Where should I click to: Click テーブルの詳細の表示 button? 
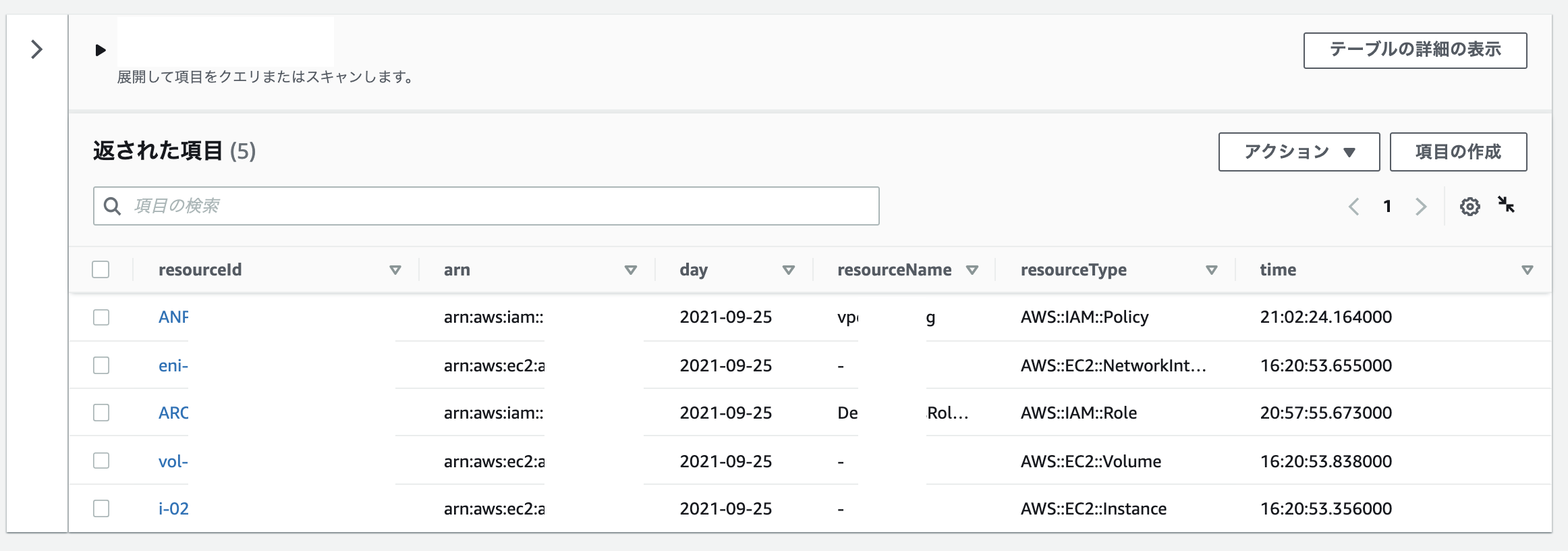(1415, 50)
